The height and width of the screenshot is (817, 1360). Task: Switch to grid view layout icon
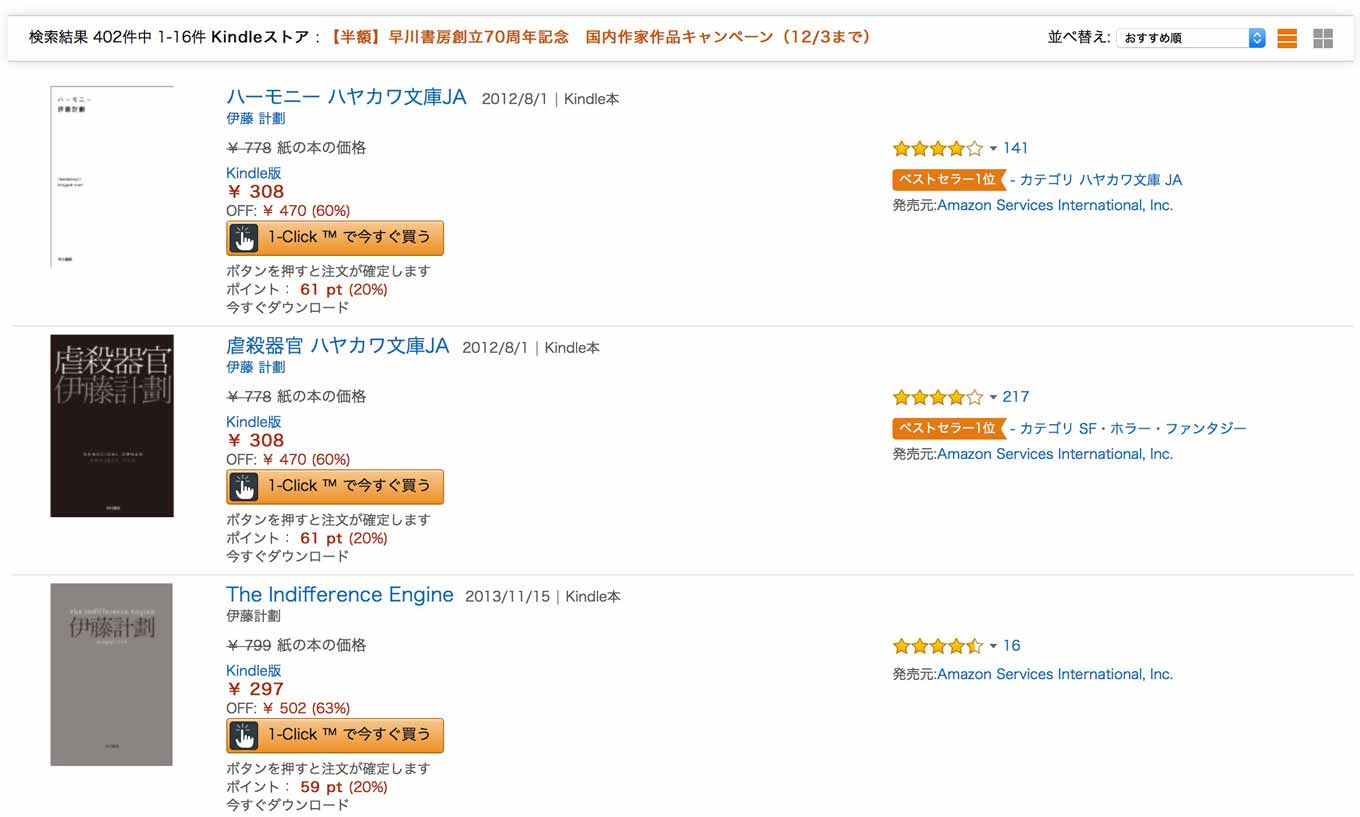point(1323,38)
